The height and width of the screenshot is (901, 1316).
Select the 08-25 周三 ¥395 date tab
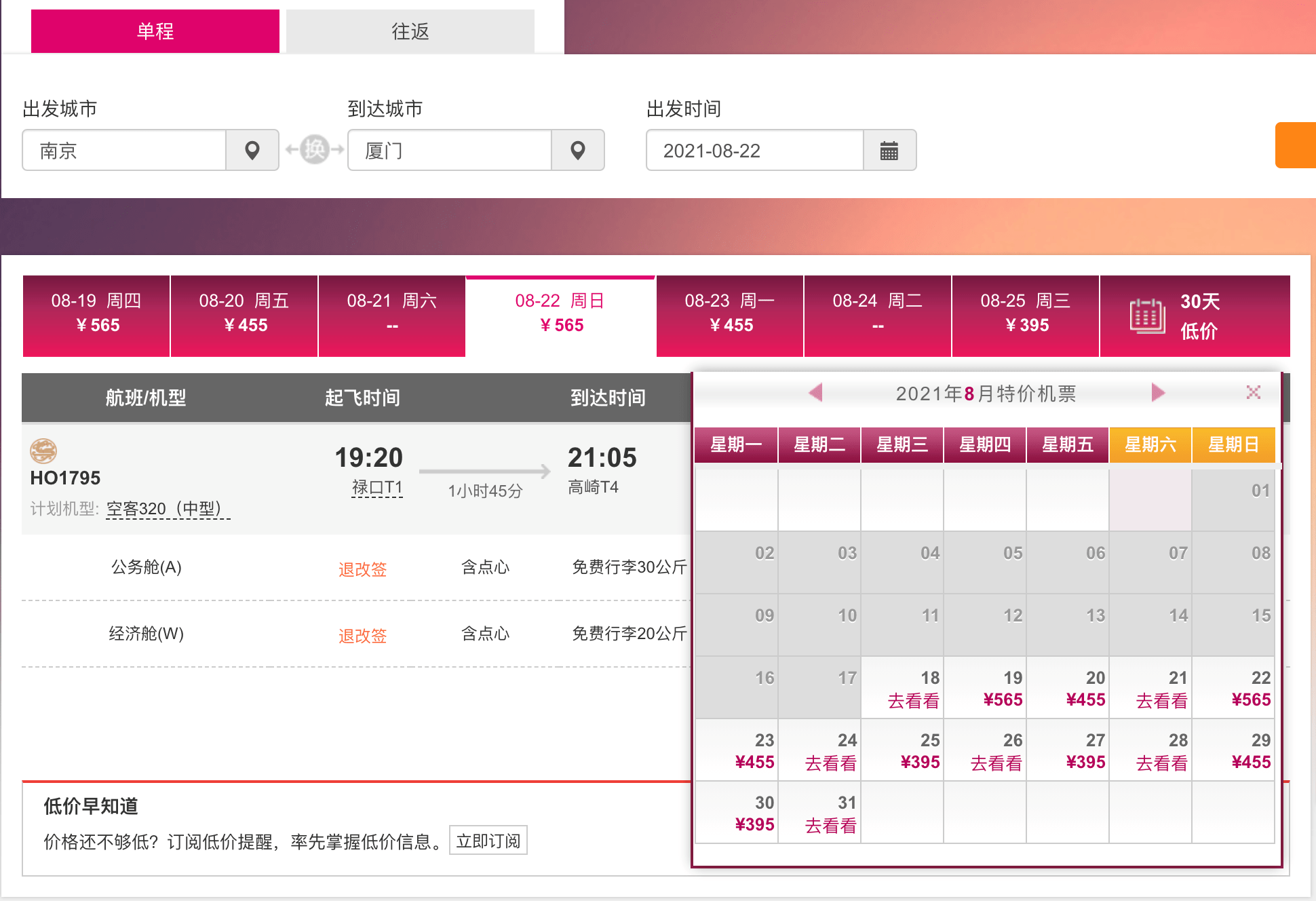point(1025,316)
